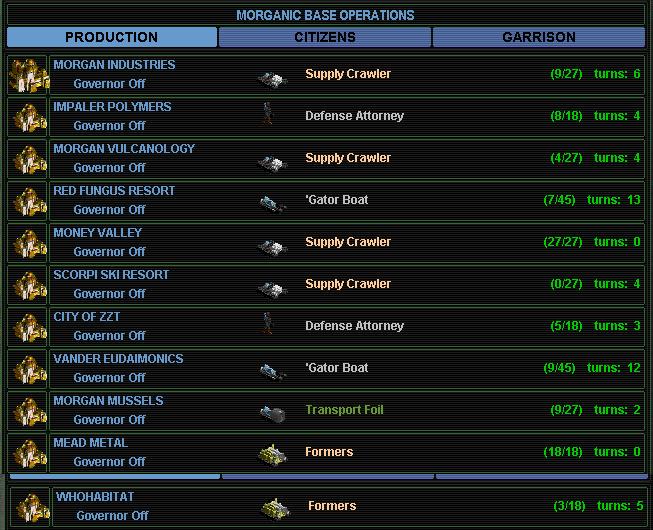653x530 pixels.
Task: Click the Defense Attorney unit icon for Impaler Polymers
Action: tap(267, 116)
